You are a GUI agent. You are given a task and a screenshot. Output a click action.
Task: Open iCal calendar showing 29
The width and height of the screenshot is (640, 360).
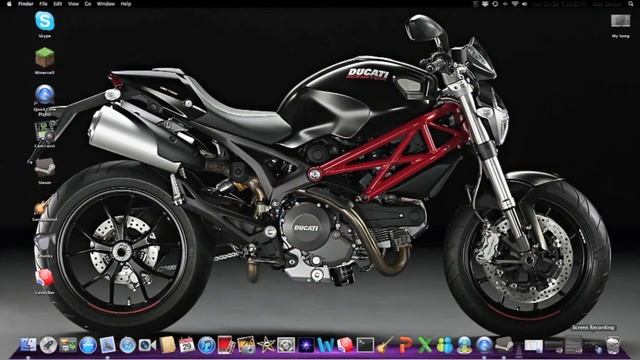point(187,345)
